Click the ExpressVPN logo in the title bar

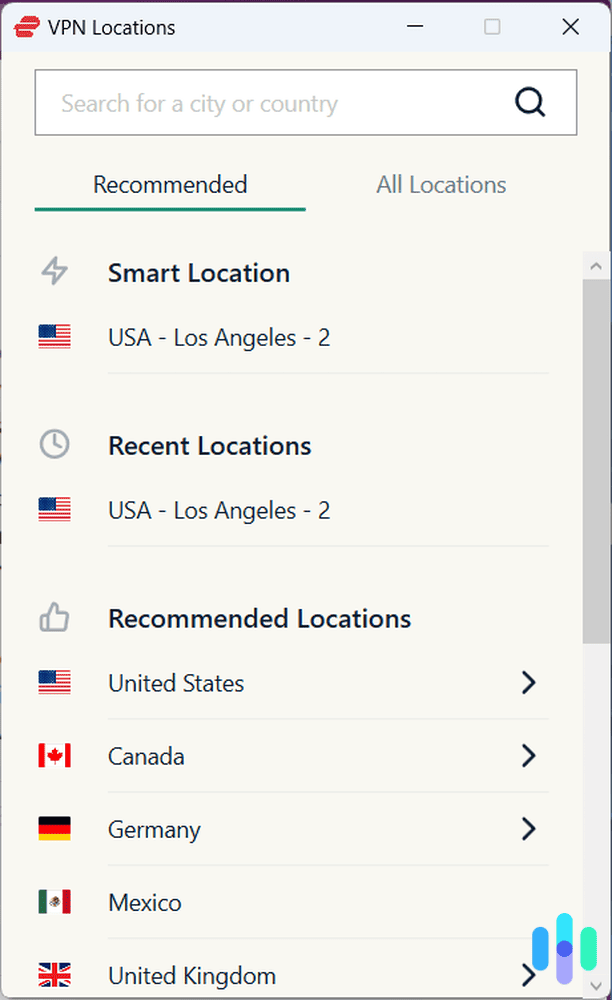pyautogui.click(x=26, y=26)
